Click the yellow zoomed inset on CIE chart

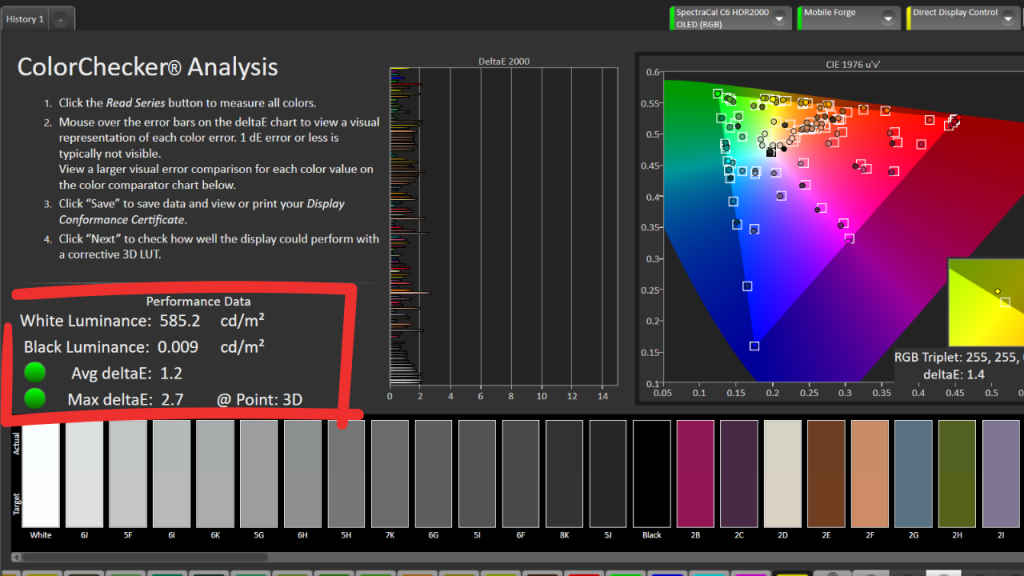tap(986, 302)
